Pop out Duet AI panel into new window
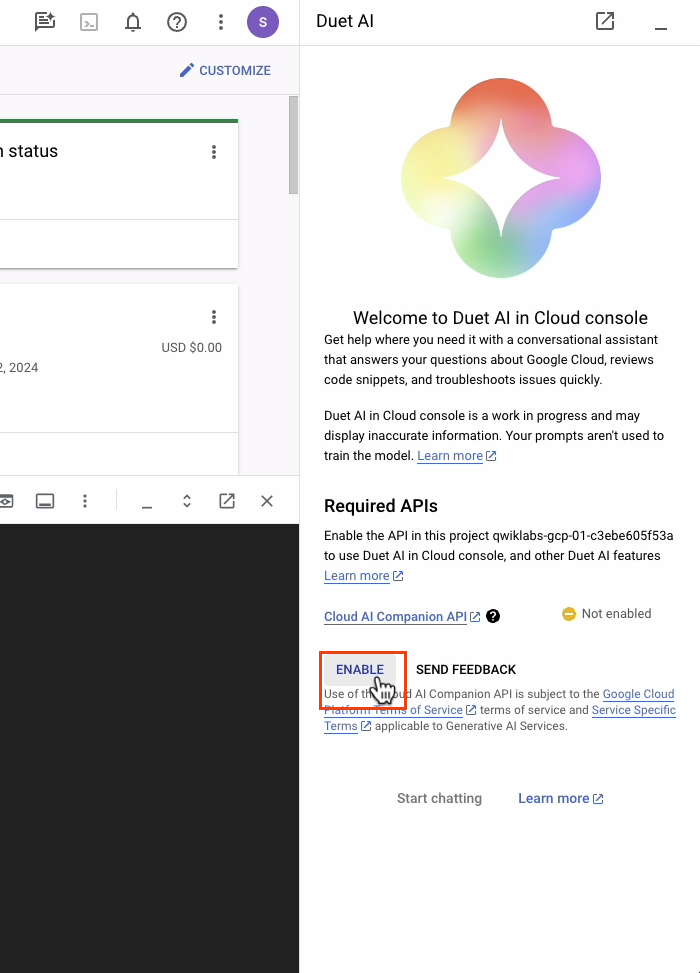700x973 pixels. pos(605,21)
